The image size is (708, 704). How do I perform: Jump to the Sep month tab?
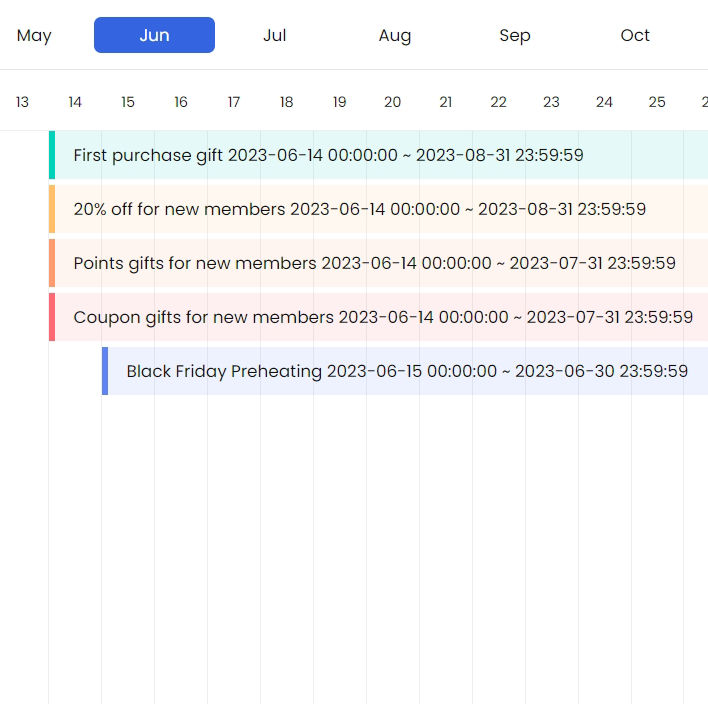click(514, 35)
